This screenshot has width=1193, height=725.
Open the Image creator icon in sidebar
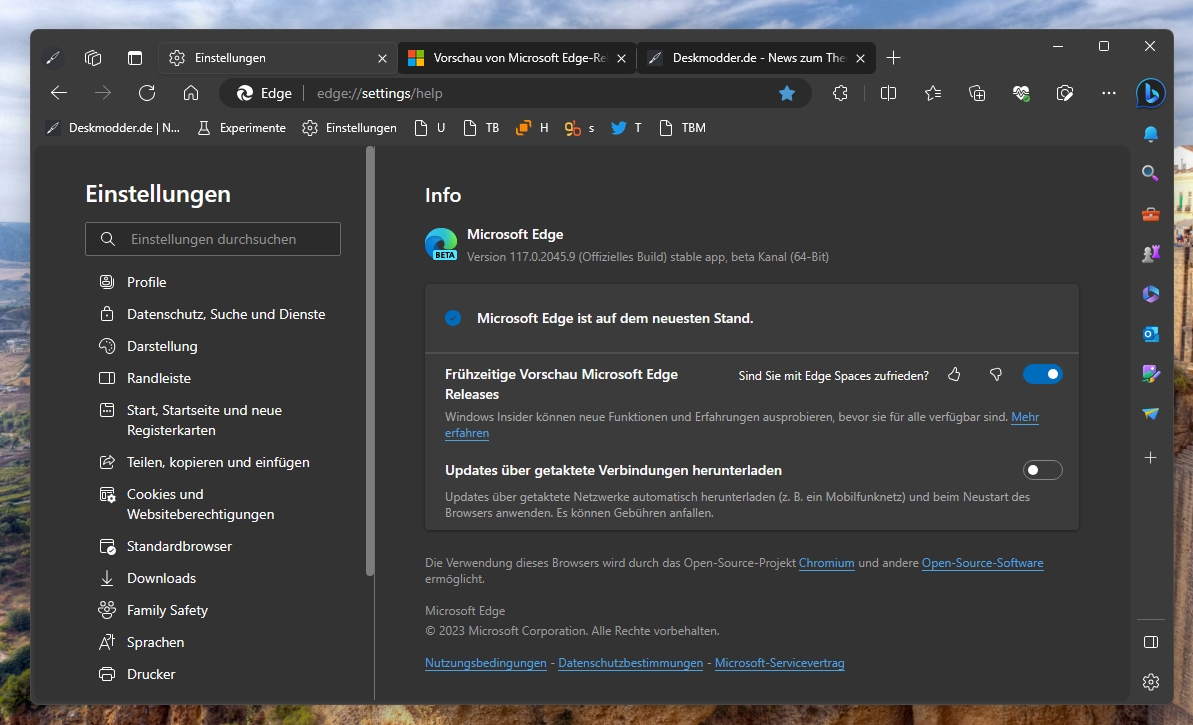click(x=1150, y=374)
